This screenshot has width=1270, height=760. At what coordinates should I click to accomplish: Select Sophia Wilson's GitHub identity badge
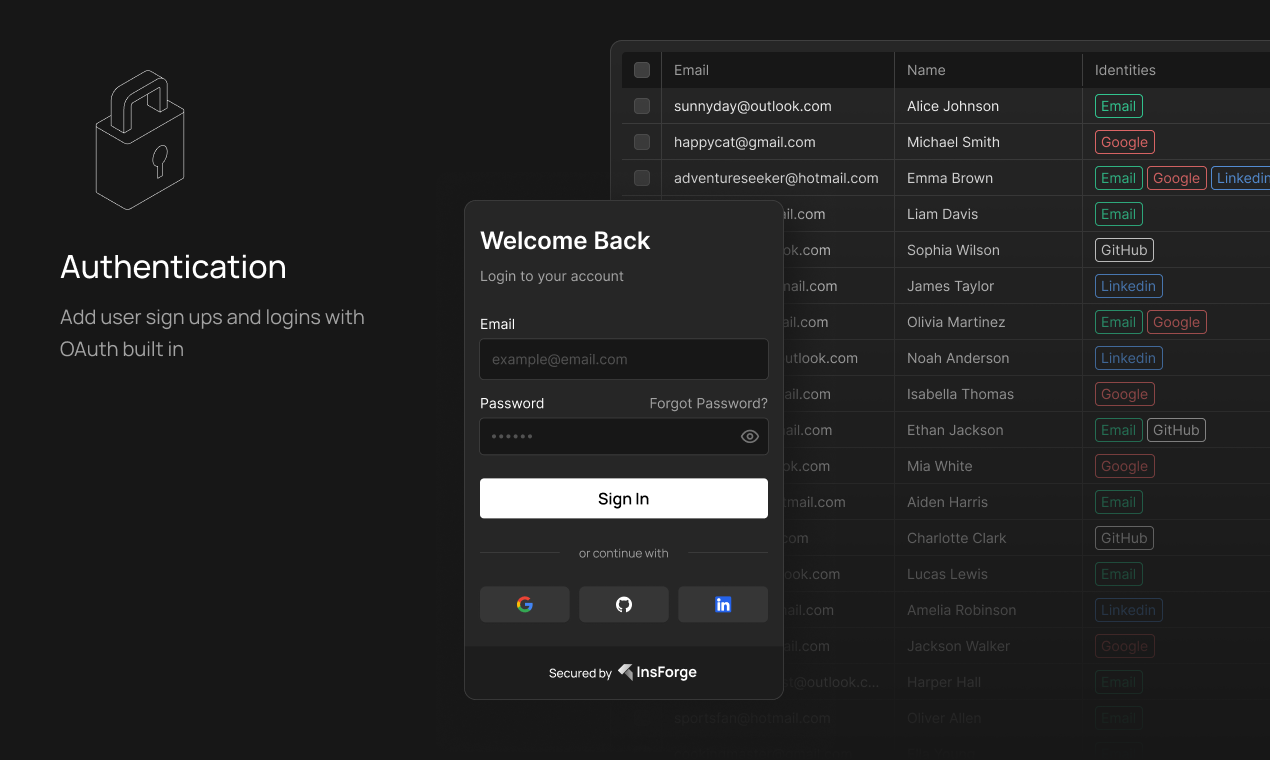1123,249
